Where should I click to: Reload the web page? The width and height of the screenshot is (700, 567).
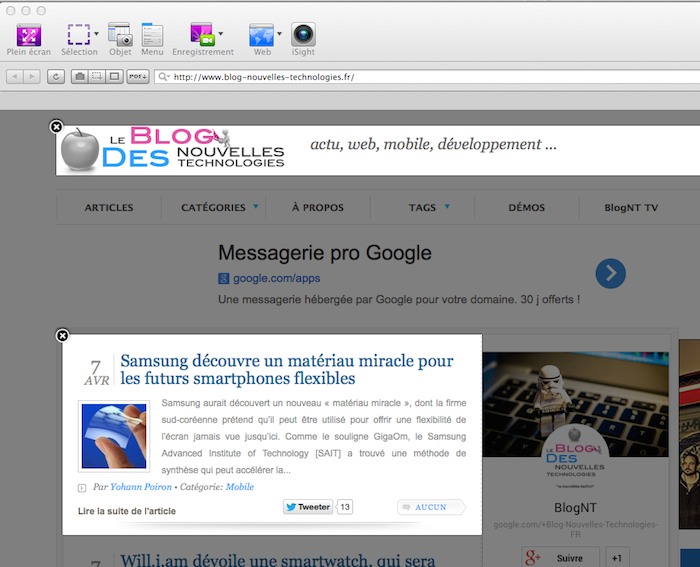[56, 76]
